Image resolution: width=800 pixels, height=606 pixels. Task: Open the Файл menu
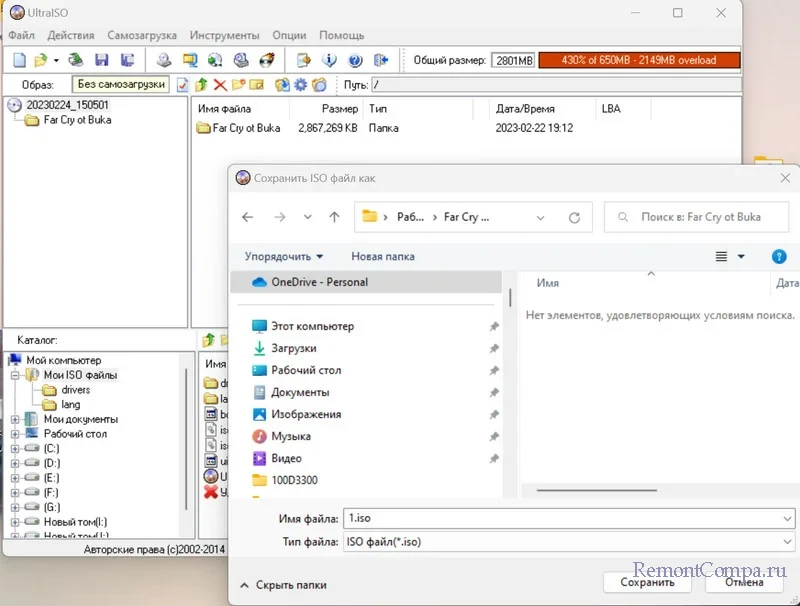21,35
